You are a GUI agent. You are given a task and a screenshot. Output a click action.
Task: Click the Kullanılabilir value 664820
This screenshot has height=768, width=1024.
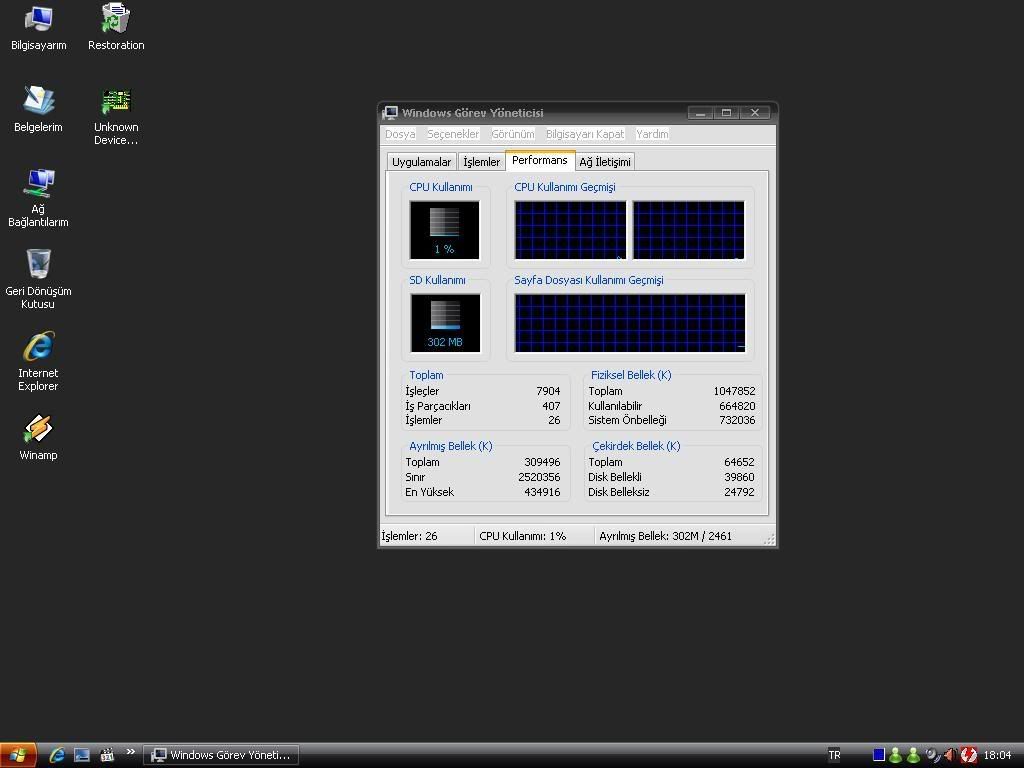737,406
